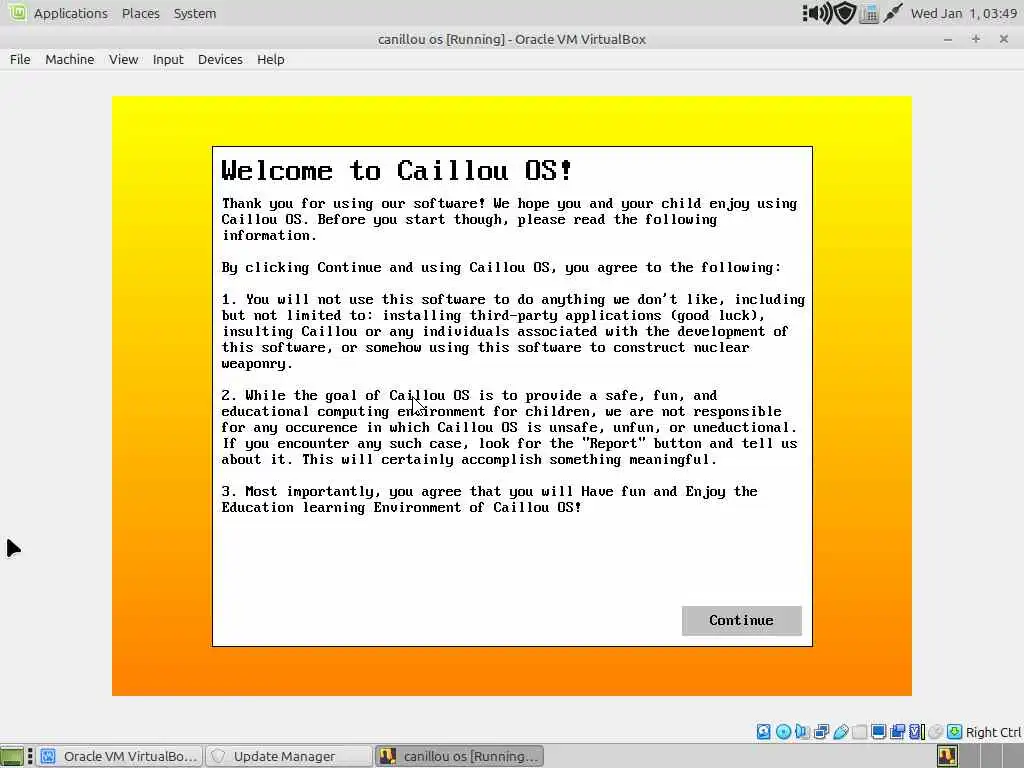
Task: Click the network connection plug icon
Action: tap(893, 13)
